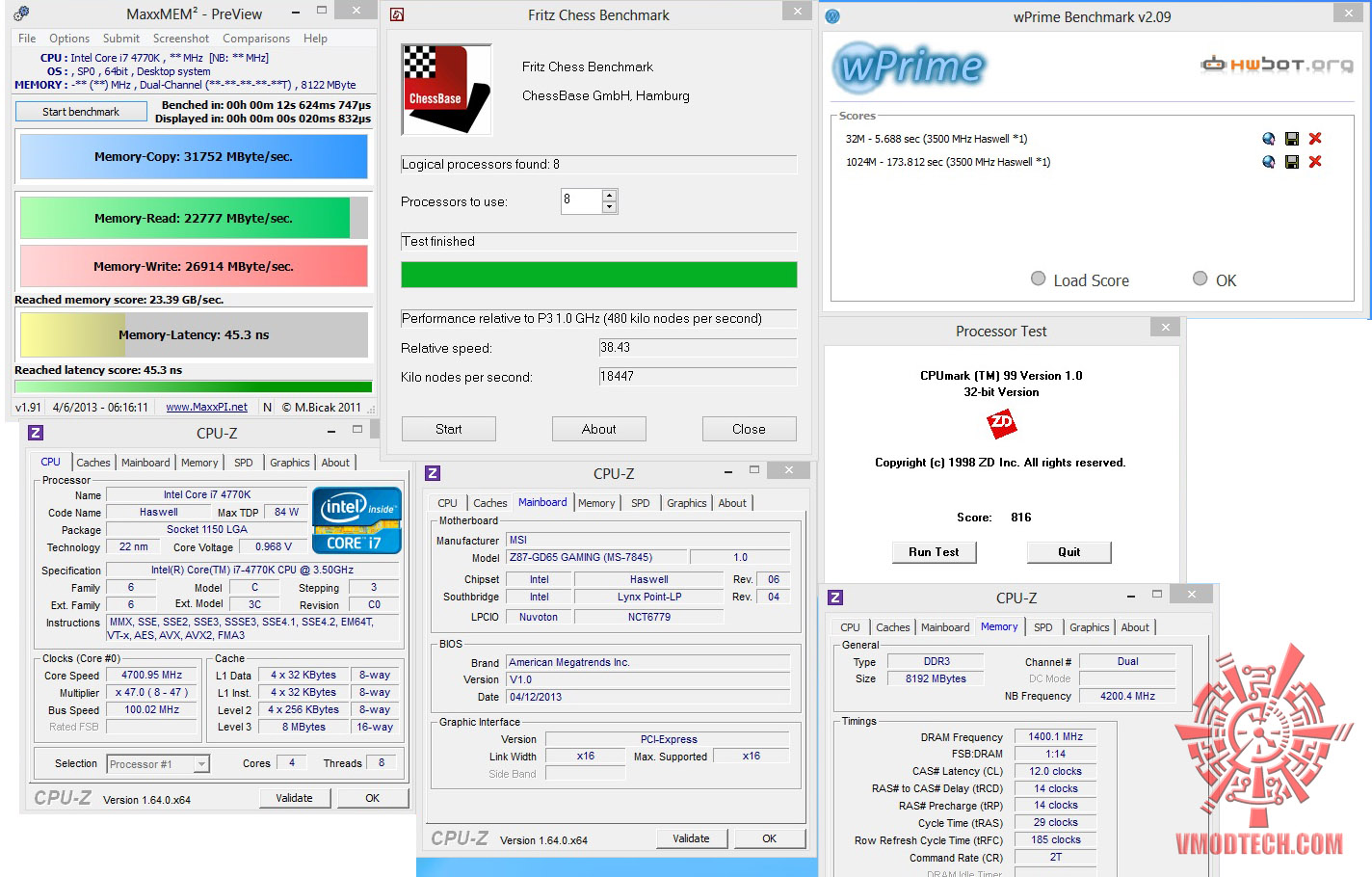The width and height of the screenshot is (1372, 877).
Task: Switch to Graphics tab in the CPU tab window
Action: pos(290,463)
